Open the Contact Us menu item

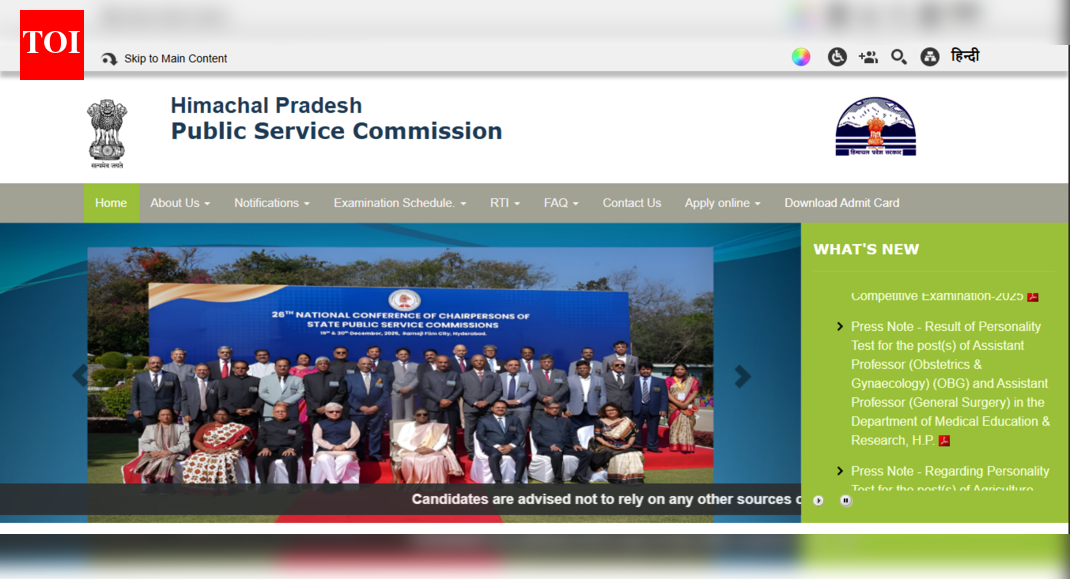tap(632, 203)
